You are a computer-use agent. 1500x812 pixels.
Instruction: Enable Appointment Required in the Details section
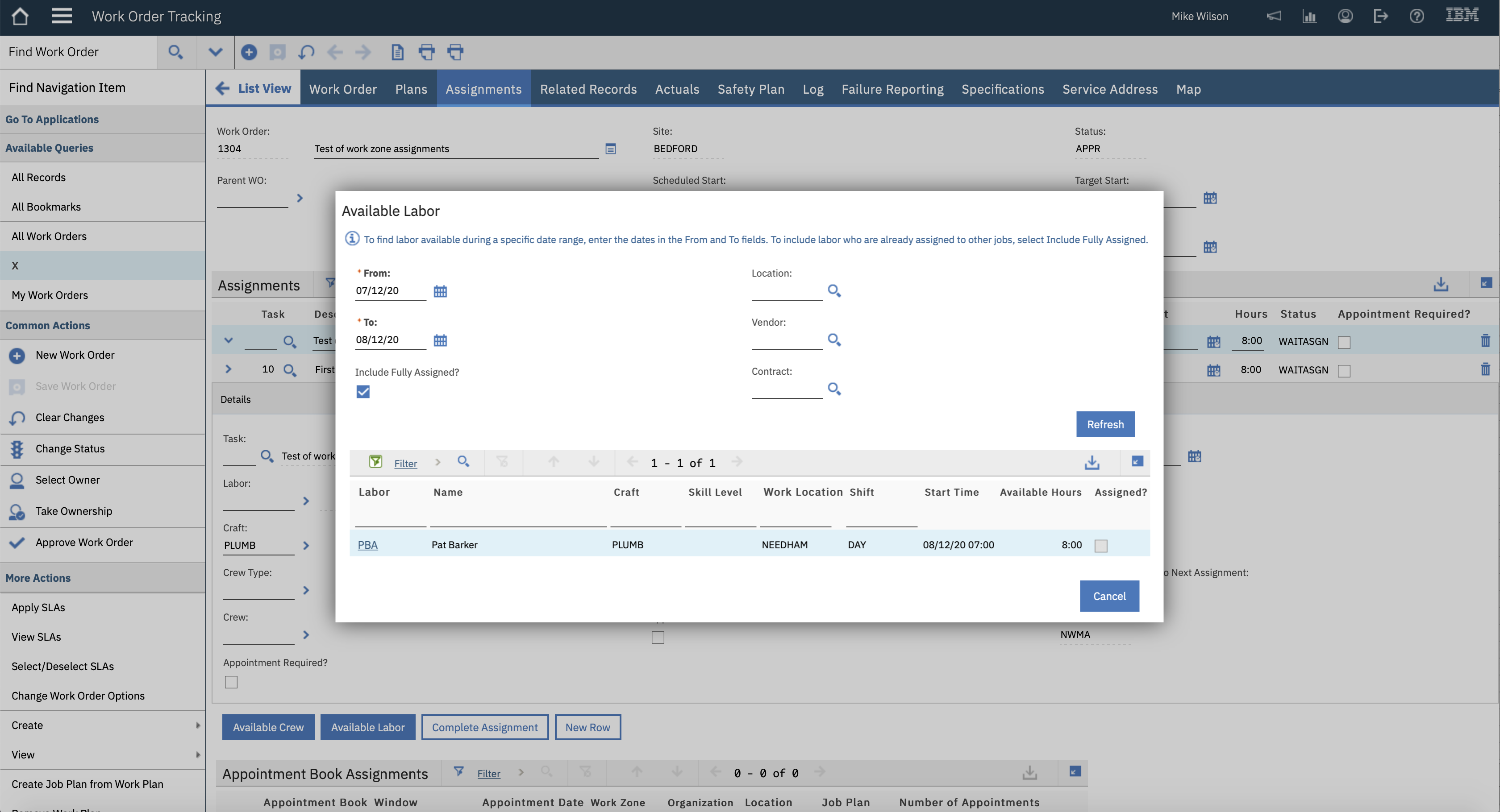(x=231, y=682)
